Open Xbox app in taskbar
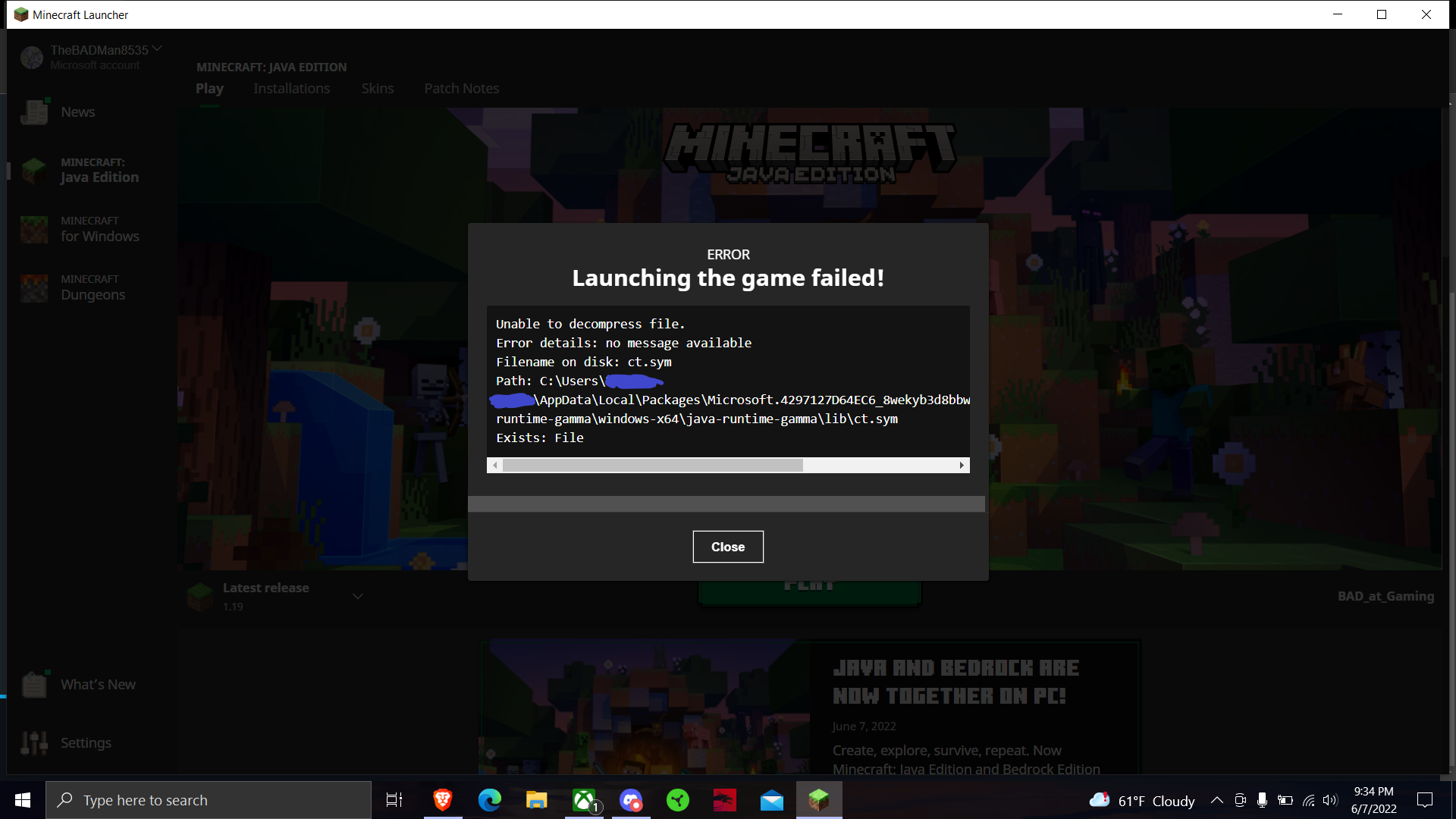 coord(584,800)
